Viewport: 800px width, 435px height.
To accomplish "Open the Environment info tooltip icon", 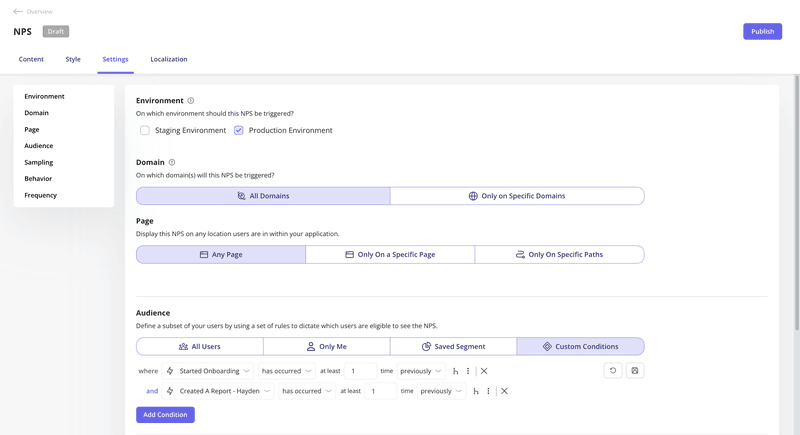I will [x=191, y=100].
